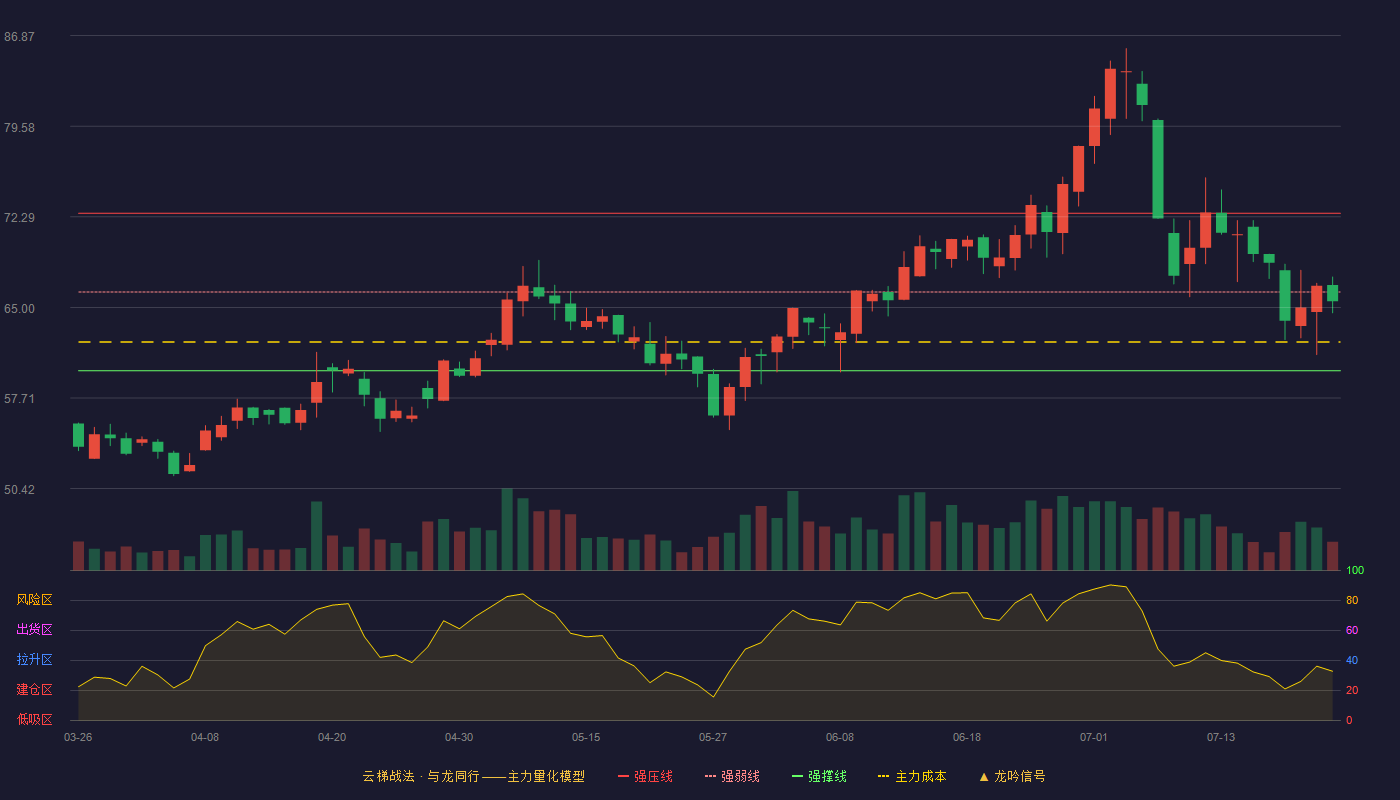Click the 07-01 date label
The height and width of the screenshot is (800, 1400).
(x=1094, y=737)
